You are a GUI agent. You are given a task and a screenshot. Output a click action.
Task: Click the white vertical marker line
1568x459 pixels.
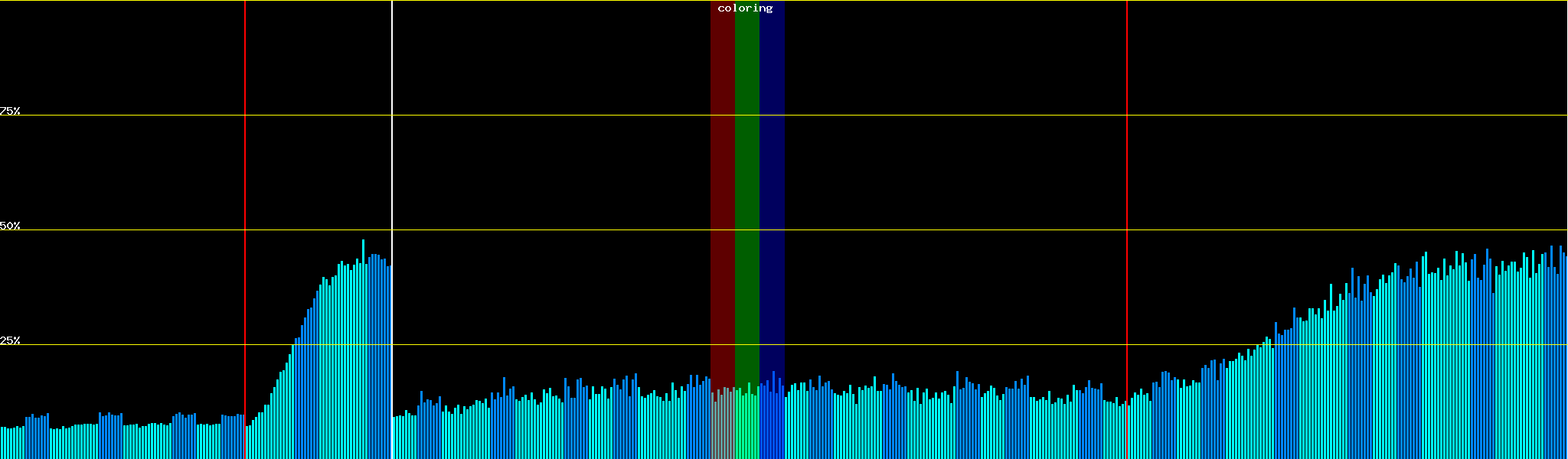point(392,153)
